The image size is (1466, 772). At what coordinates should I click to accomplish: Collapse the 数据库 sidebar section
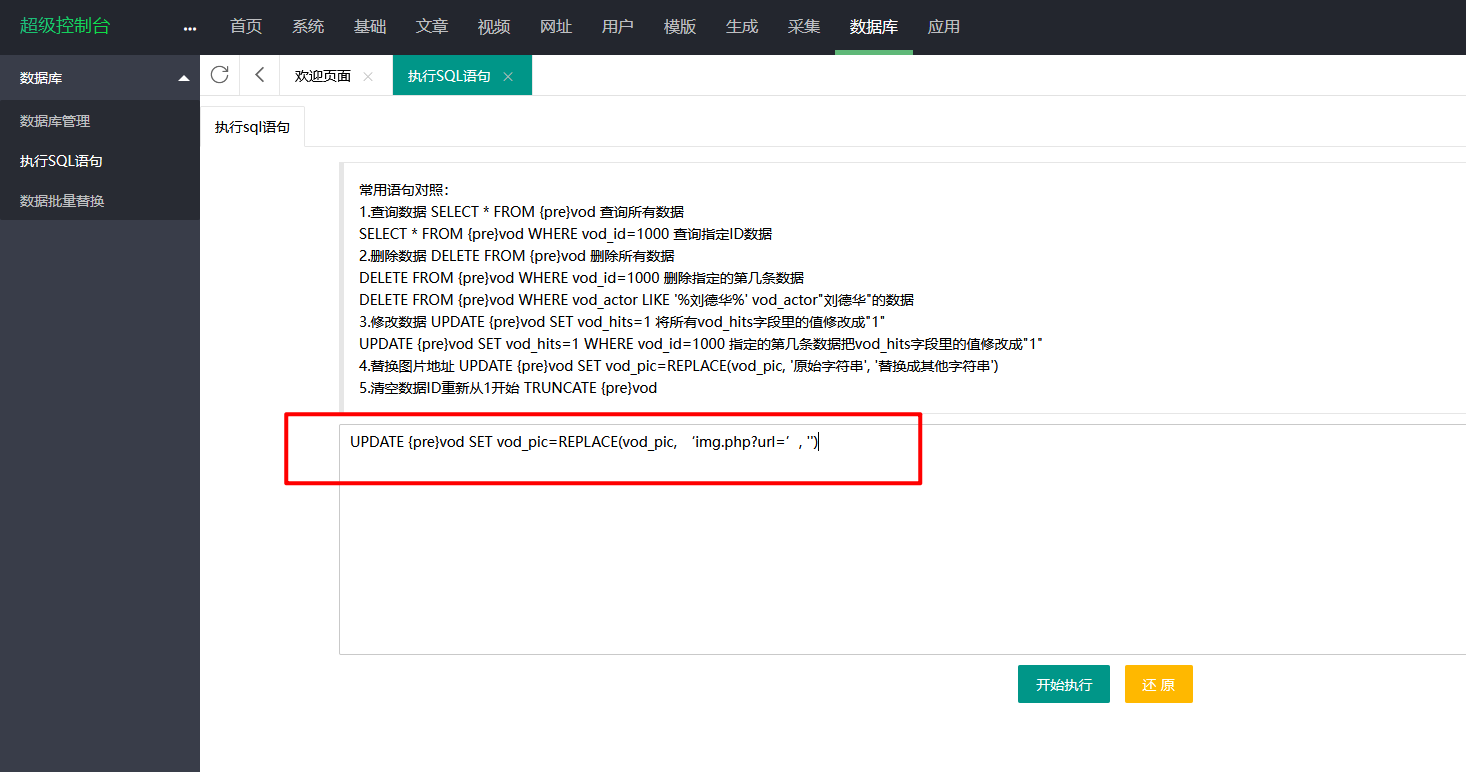[x=183, y=78]
